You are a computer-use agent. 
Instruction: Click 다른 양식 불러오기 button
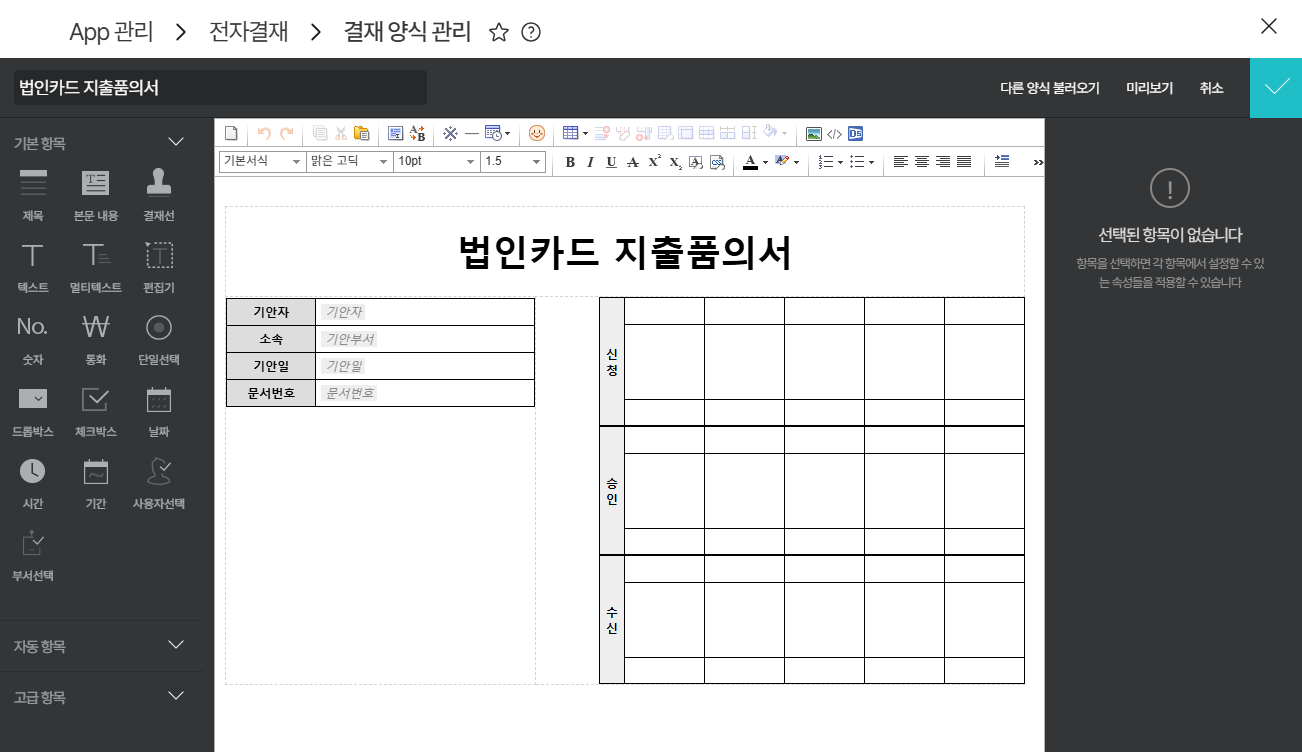1049,88
